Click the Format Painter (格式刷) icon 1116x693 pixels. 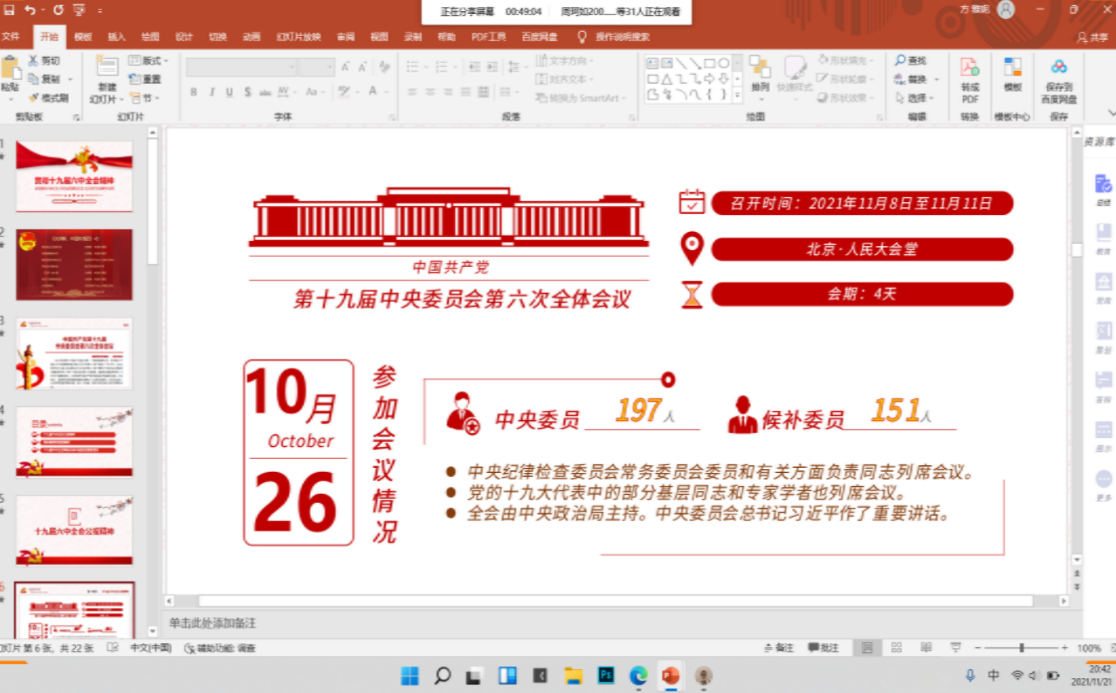coord(35,98)
